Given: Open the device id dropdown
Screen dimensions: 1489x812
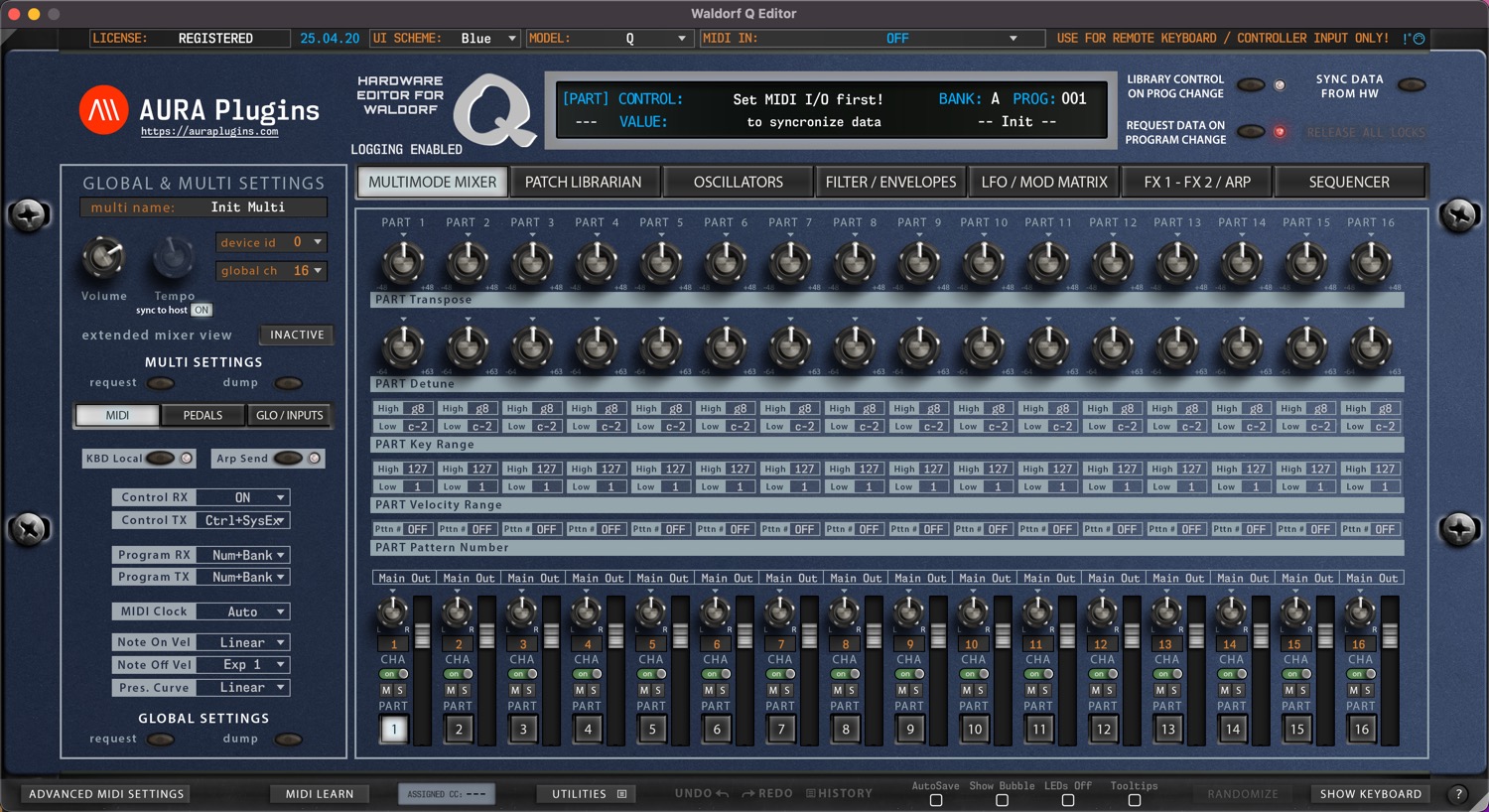Looking at the screenshot, I should pyautogui.click(x=272, y=242).
